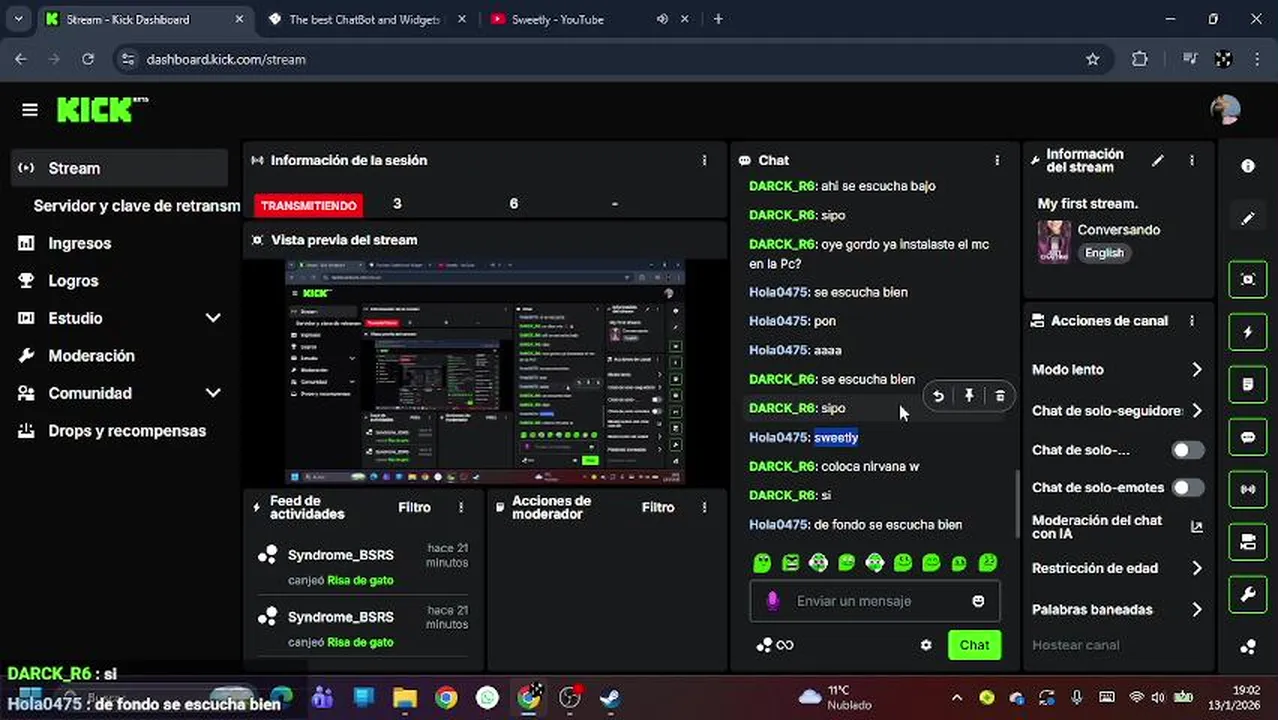The width and height of the screenshot is (1278, 720).
Task: Click the points icon at the bottom of the right sidebar
Action: pyautogui.click(x=1248, y=647)
